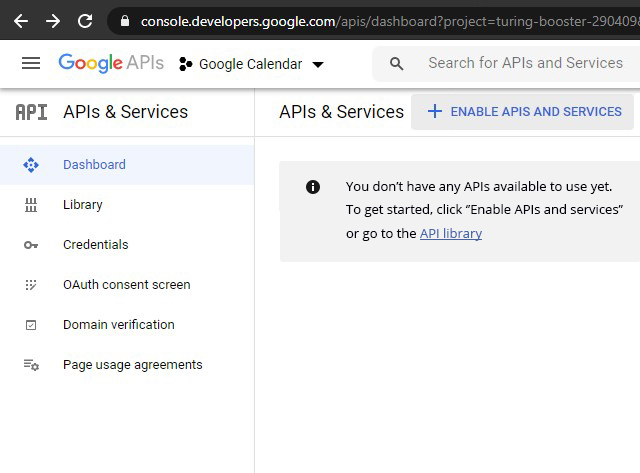Click the Credentials key icon
Image resolution: width=640 pixels, height=473 pixels.
(31, 245)
